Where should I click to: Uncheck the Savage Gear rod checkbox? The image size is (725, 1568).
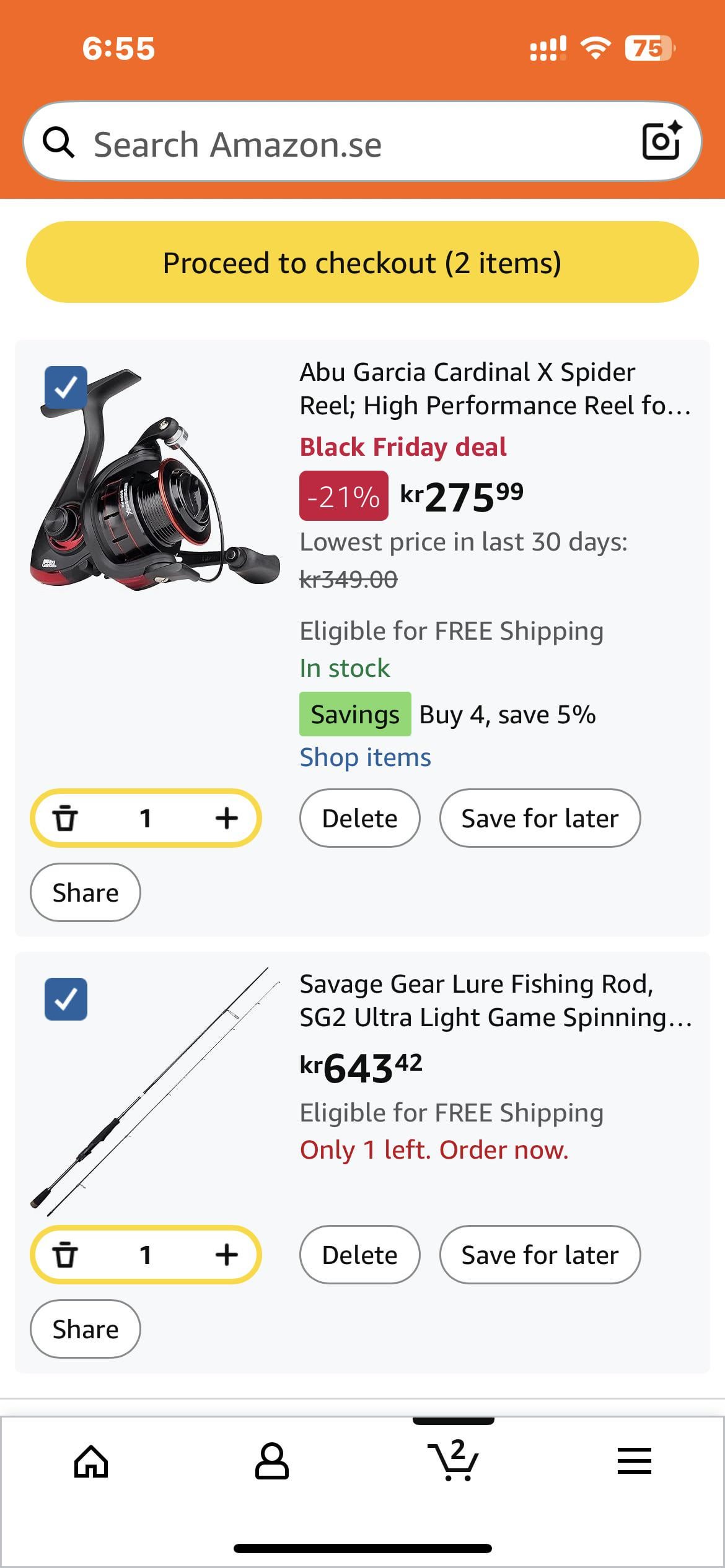(x=66, y=999)
